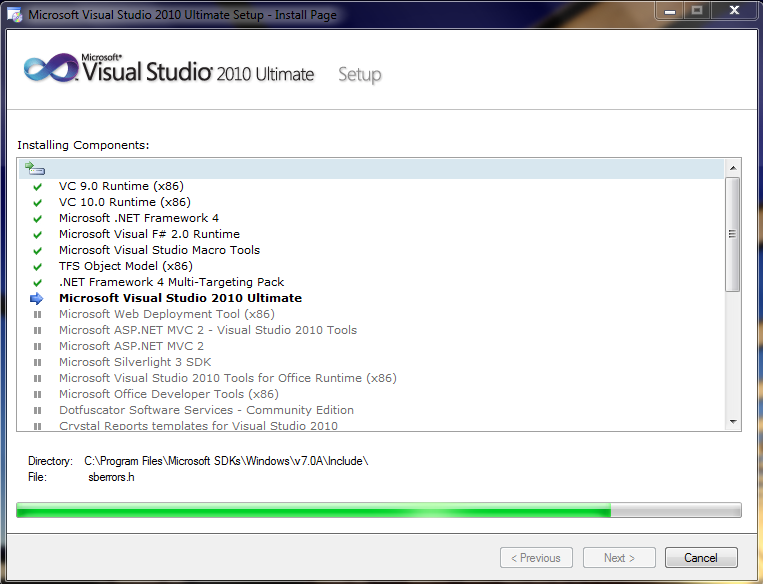Select 'Microsoft Office Developer Tools (x86)' entry
Screen dimensions: 763x584
coord(169,394)
